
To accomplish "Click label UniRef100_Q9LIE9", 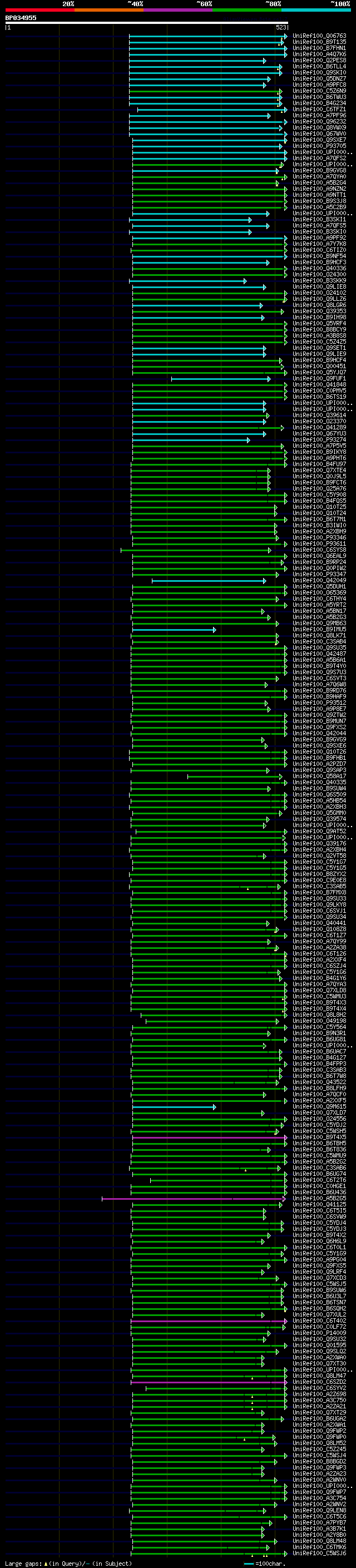I will [x=319, y=354].
